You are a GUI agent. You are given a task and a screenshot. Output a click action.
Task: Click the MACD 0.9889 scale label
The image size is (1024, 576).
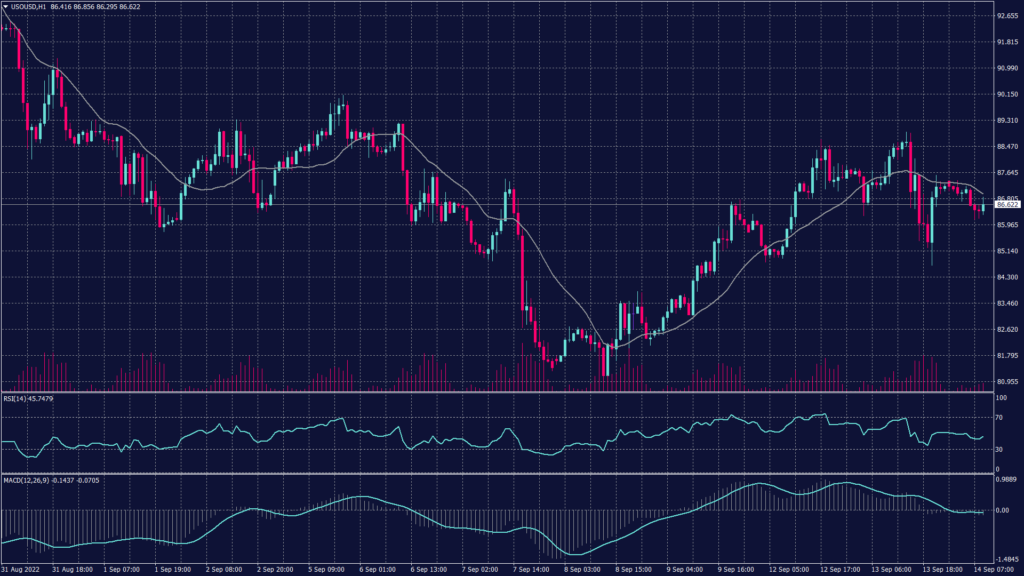click(x=1006, y=482)
